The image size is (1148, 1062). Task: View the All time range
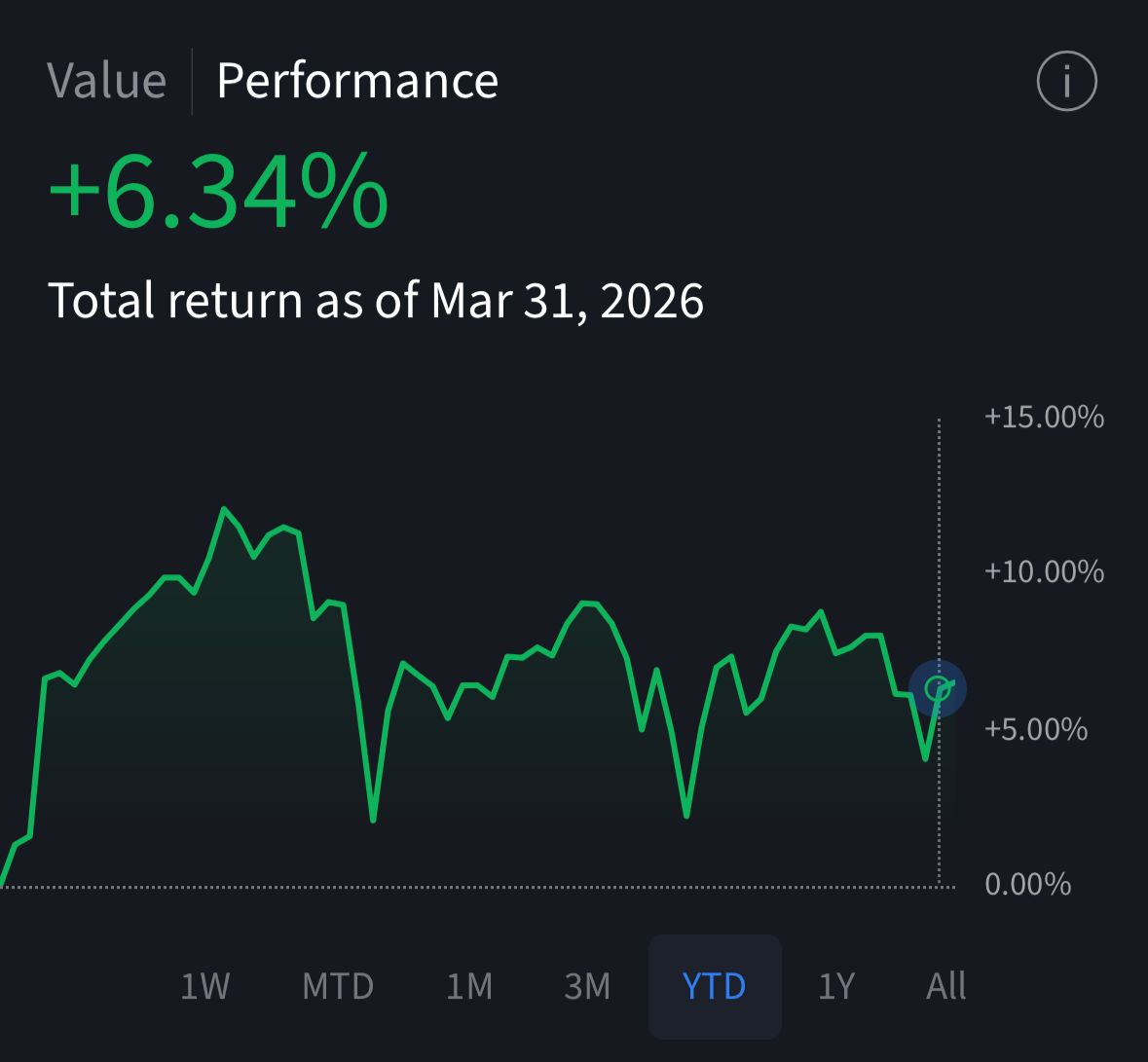pyautogui.click(x=945, y=986)
